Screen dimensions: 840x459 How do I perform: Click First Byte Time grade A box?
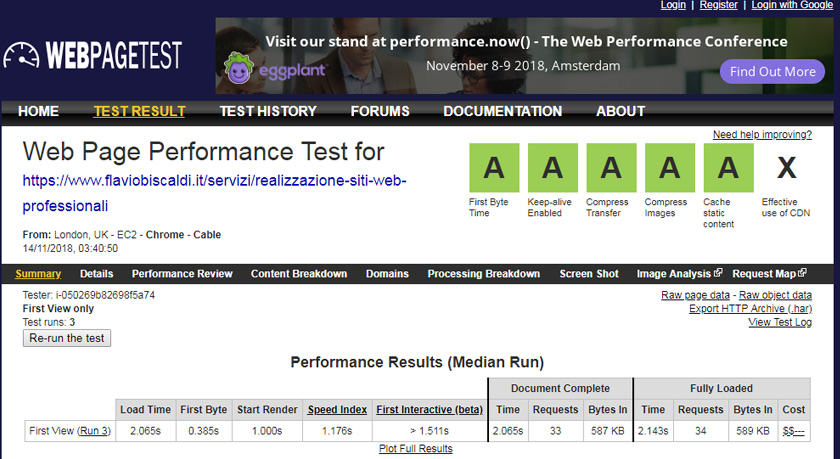tap(494, 168)
